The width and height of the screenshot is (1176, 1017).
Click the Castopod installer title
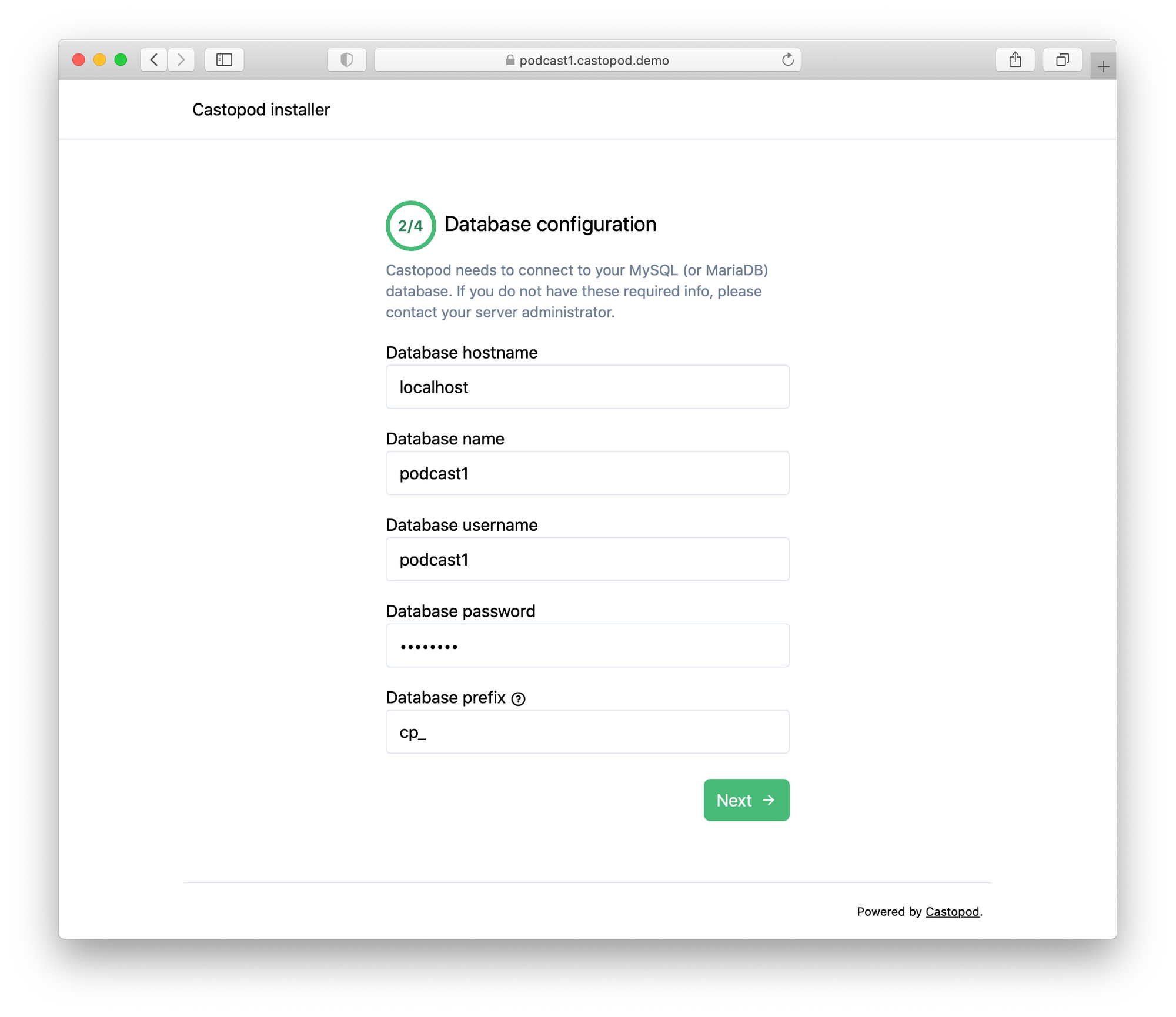pyautogui.click(x=261, y=110)
